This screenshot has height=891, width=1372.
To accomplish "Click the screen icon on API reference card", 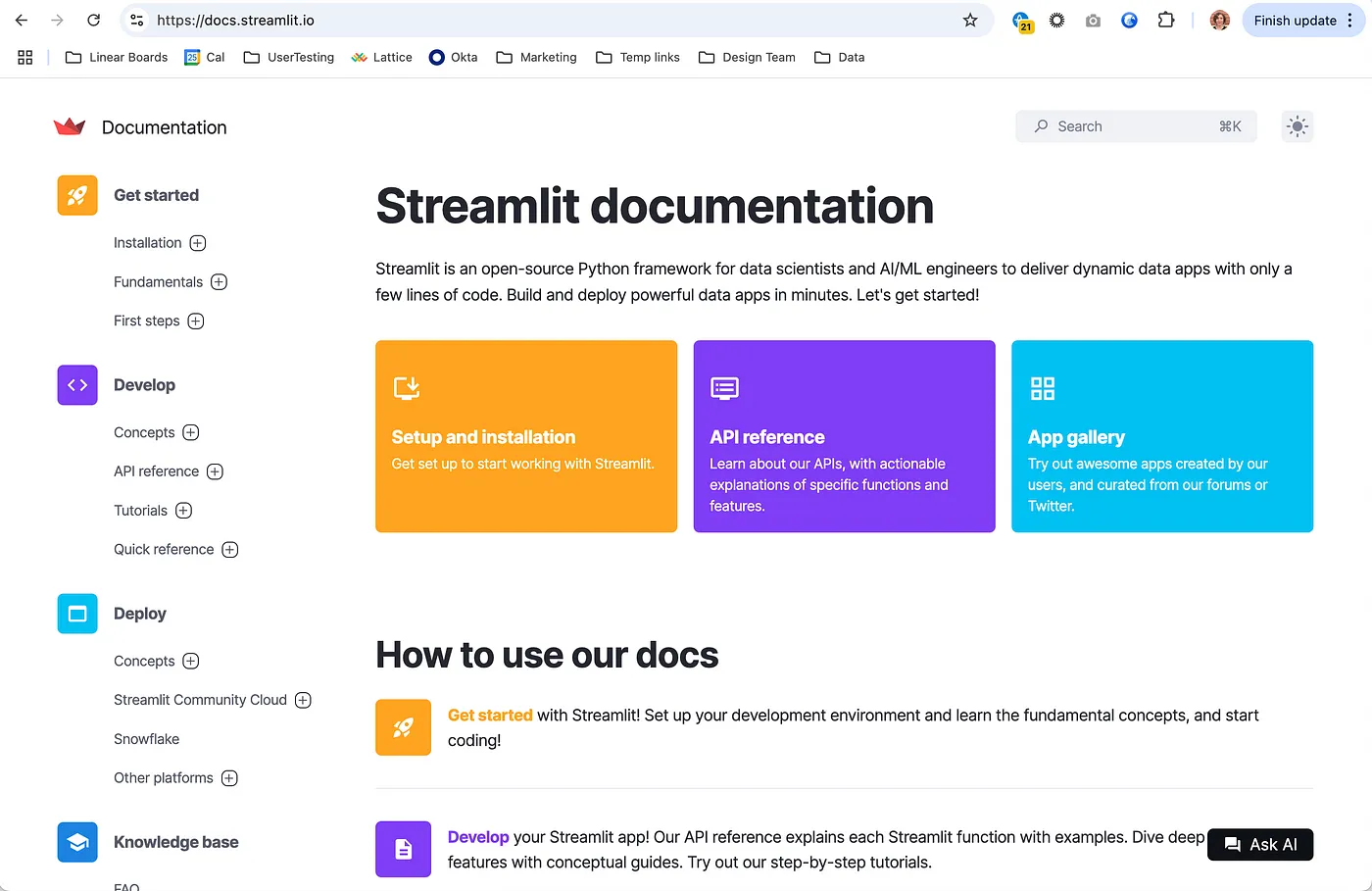I will coord(724,388).
